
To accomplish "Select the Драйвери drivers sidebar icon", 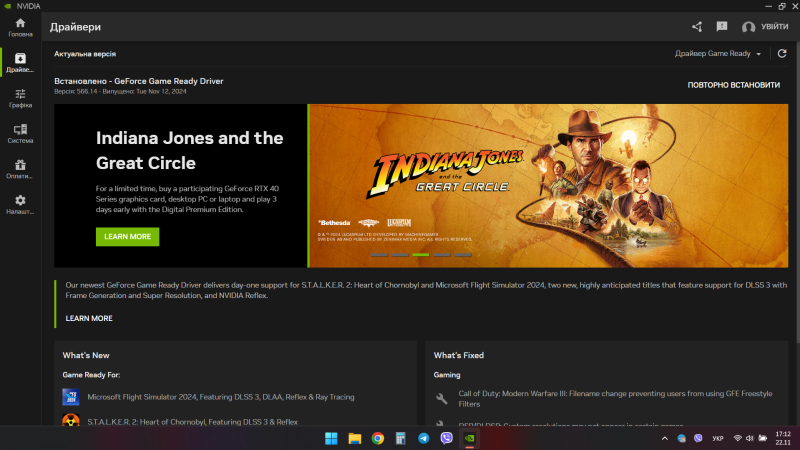I will [x=20, y=63].
